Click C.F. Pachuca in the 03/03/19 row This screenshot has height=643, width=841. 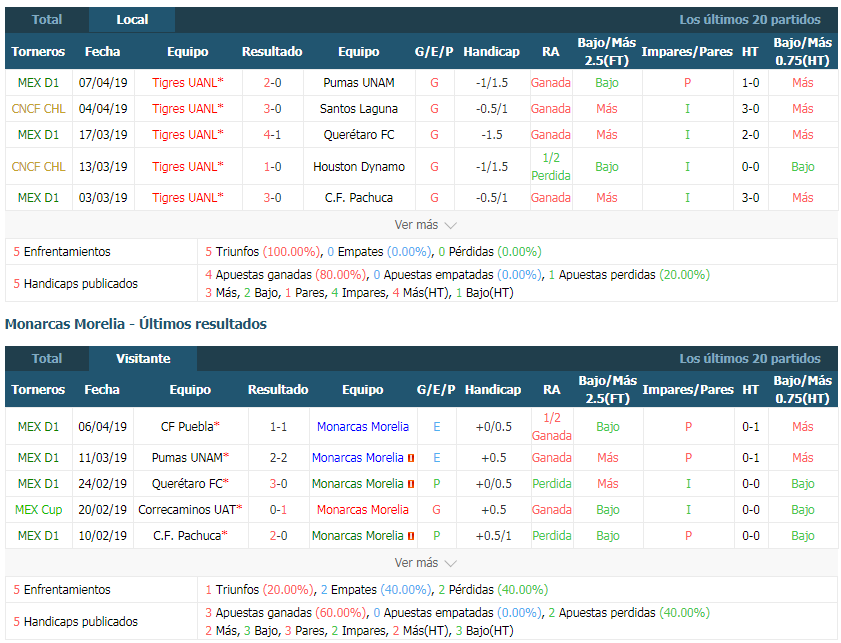(358, 198)
